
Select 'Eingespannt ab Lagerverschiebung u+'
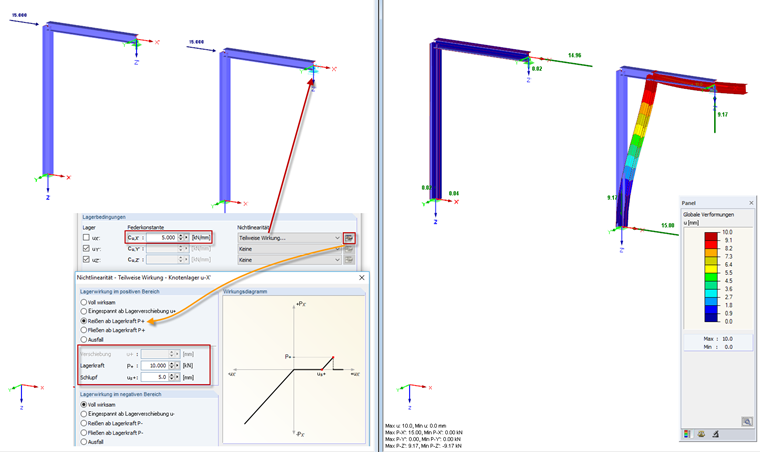click(x=84, y=311)
